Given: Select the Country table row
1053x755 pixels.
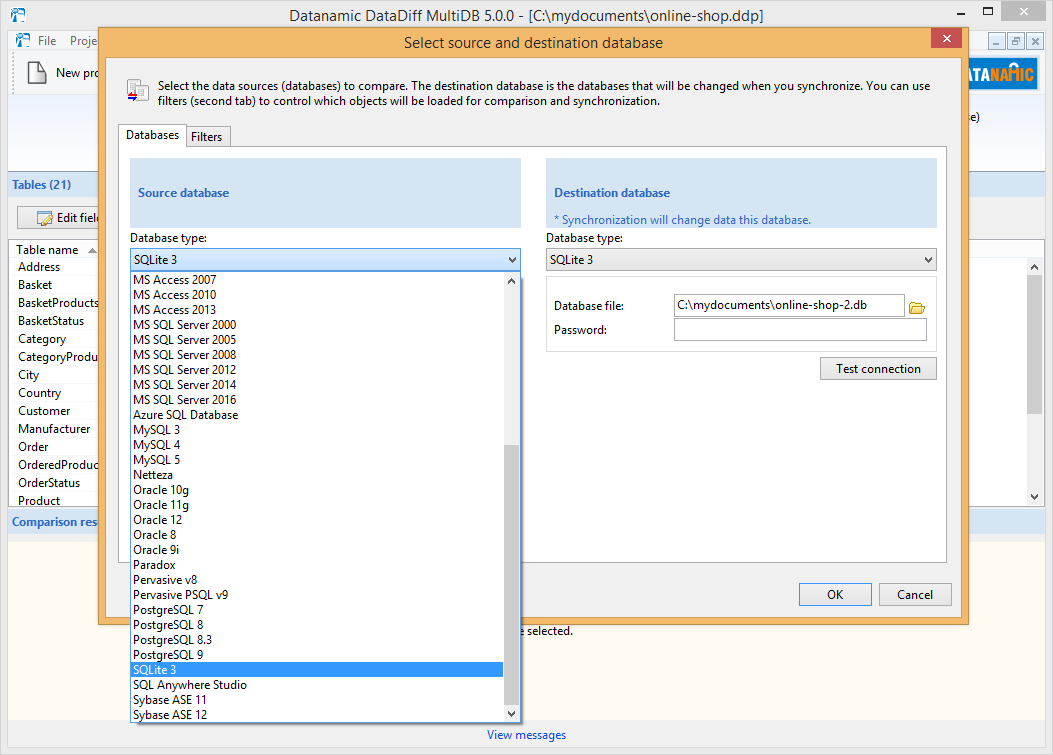Looking at the screenshot, I should point(54,393).
